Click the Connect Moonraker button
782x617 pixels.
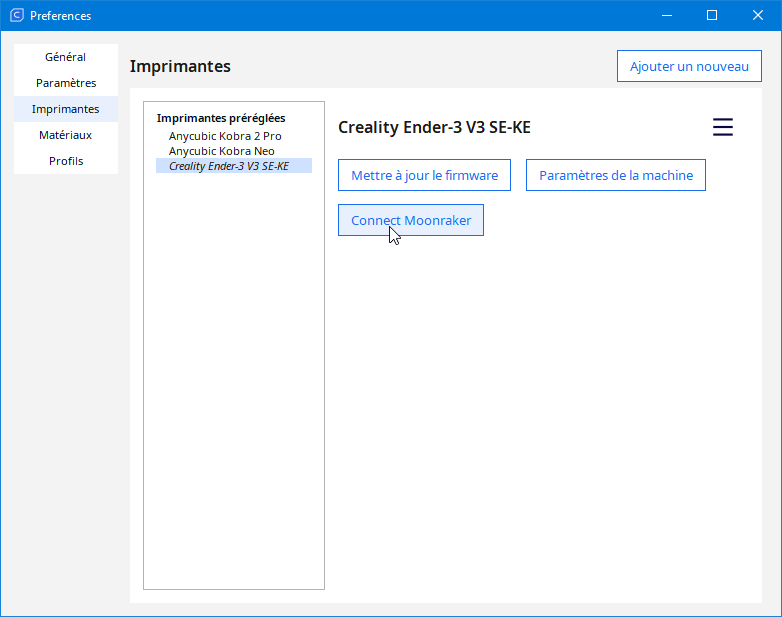coord(411,220)
